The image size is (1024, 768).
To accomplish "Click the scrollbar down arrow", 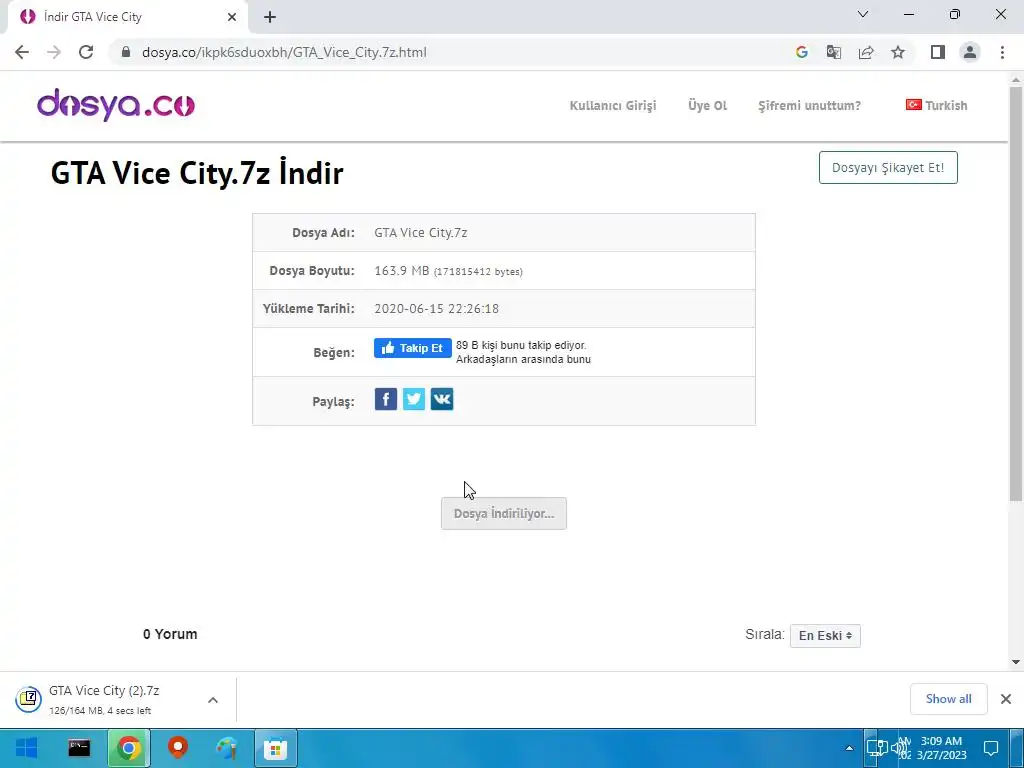I will [1016, 662].
